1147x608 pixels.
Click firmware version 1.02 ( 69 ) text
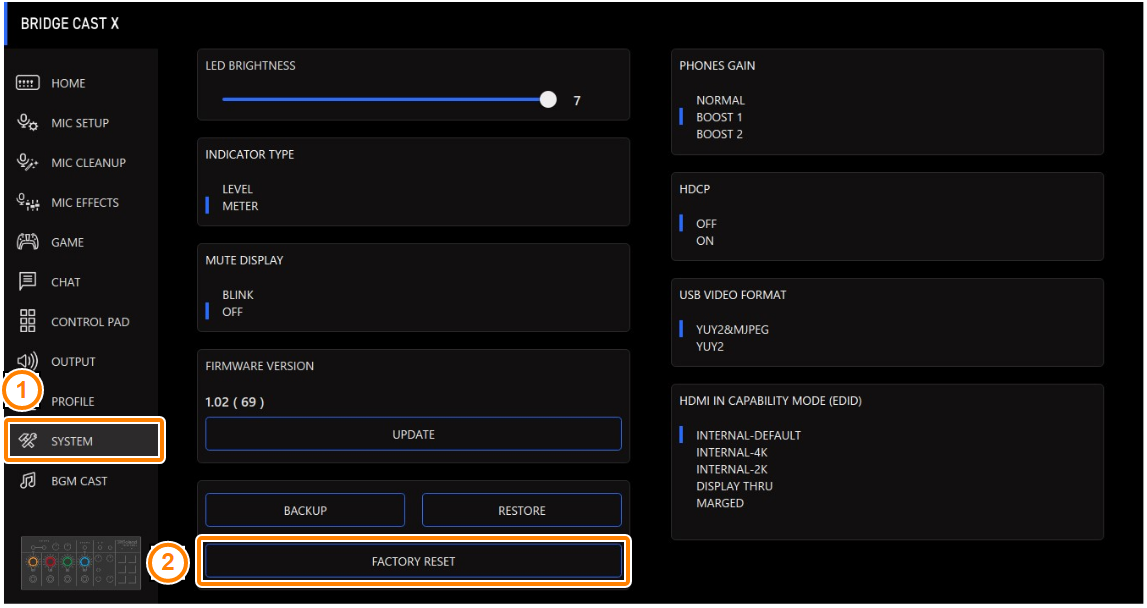click(235, 402)
